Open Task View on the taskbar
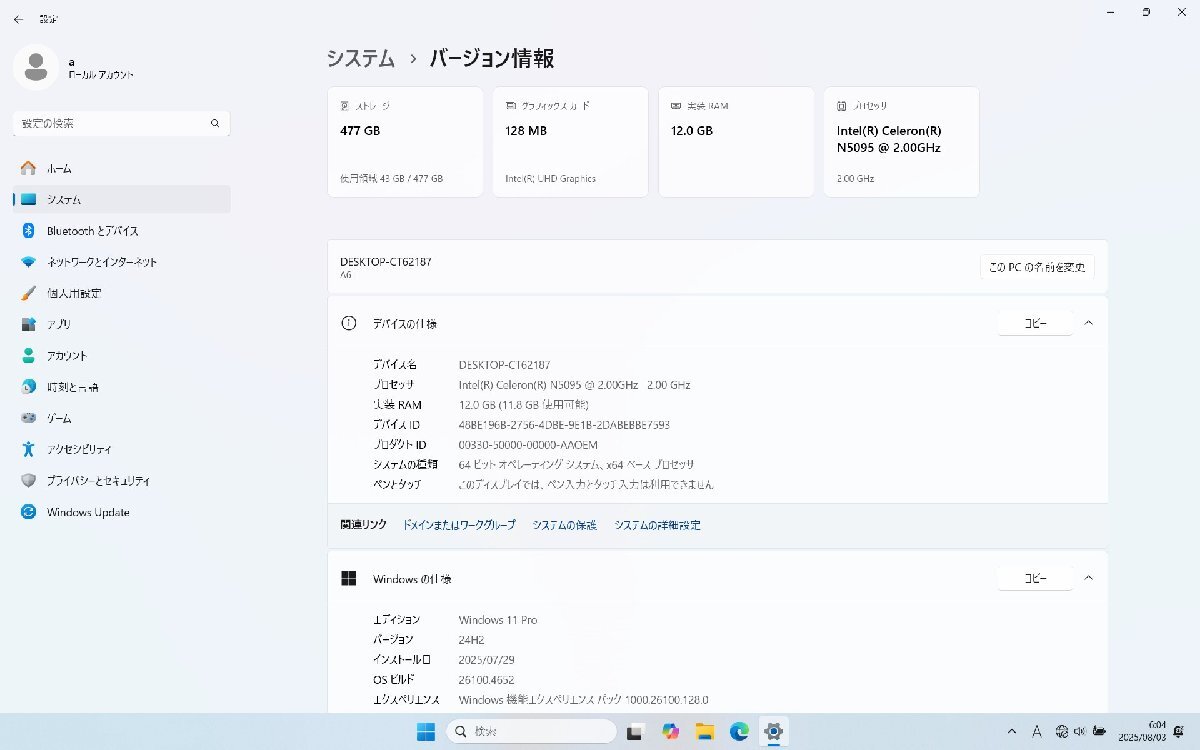Screen dimensions: 1200x750 634,731
